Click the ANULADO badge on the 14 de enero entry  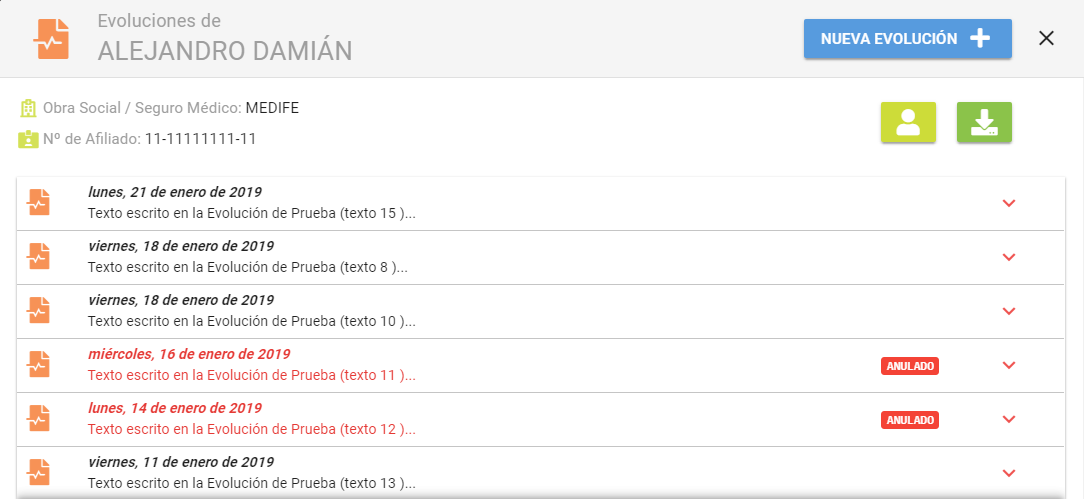pyautogui.click(x=910, y=420)
